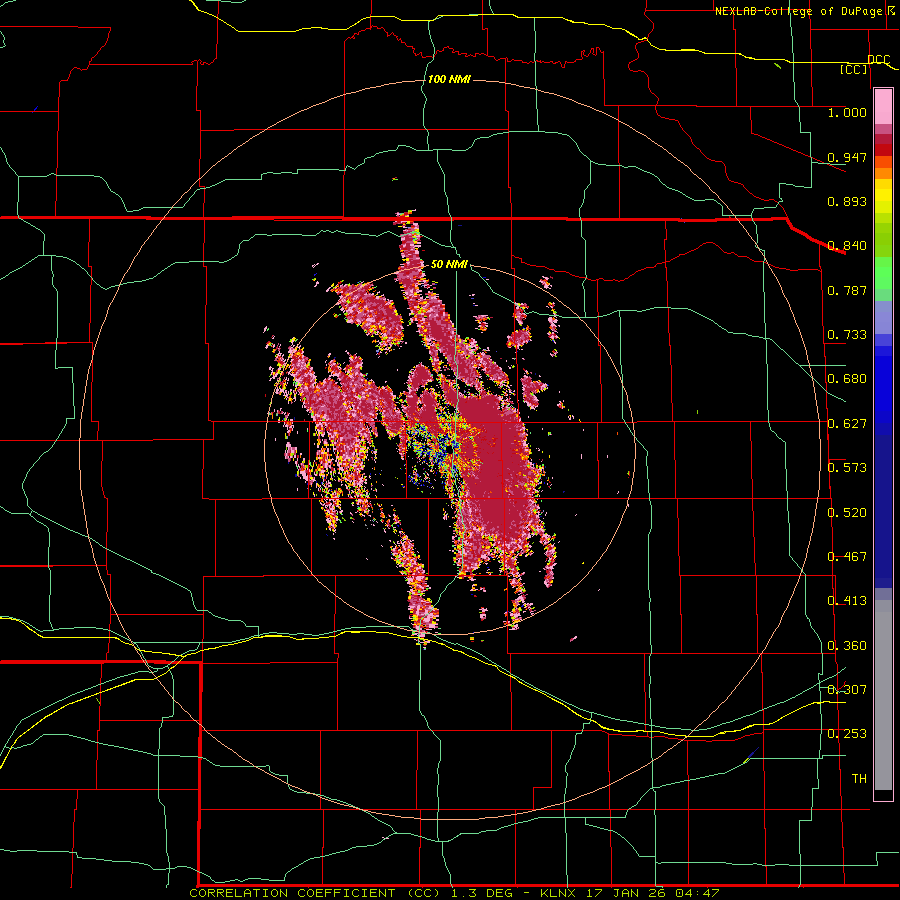Click the orange segment of the color bar
The image size is (900, 900).
[883, 172]
